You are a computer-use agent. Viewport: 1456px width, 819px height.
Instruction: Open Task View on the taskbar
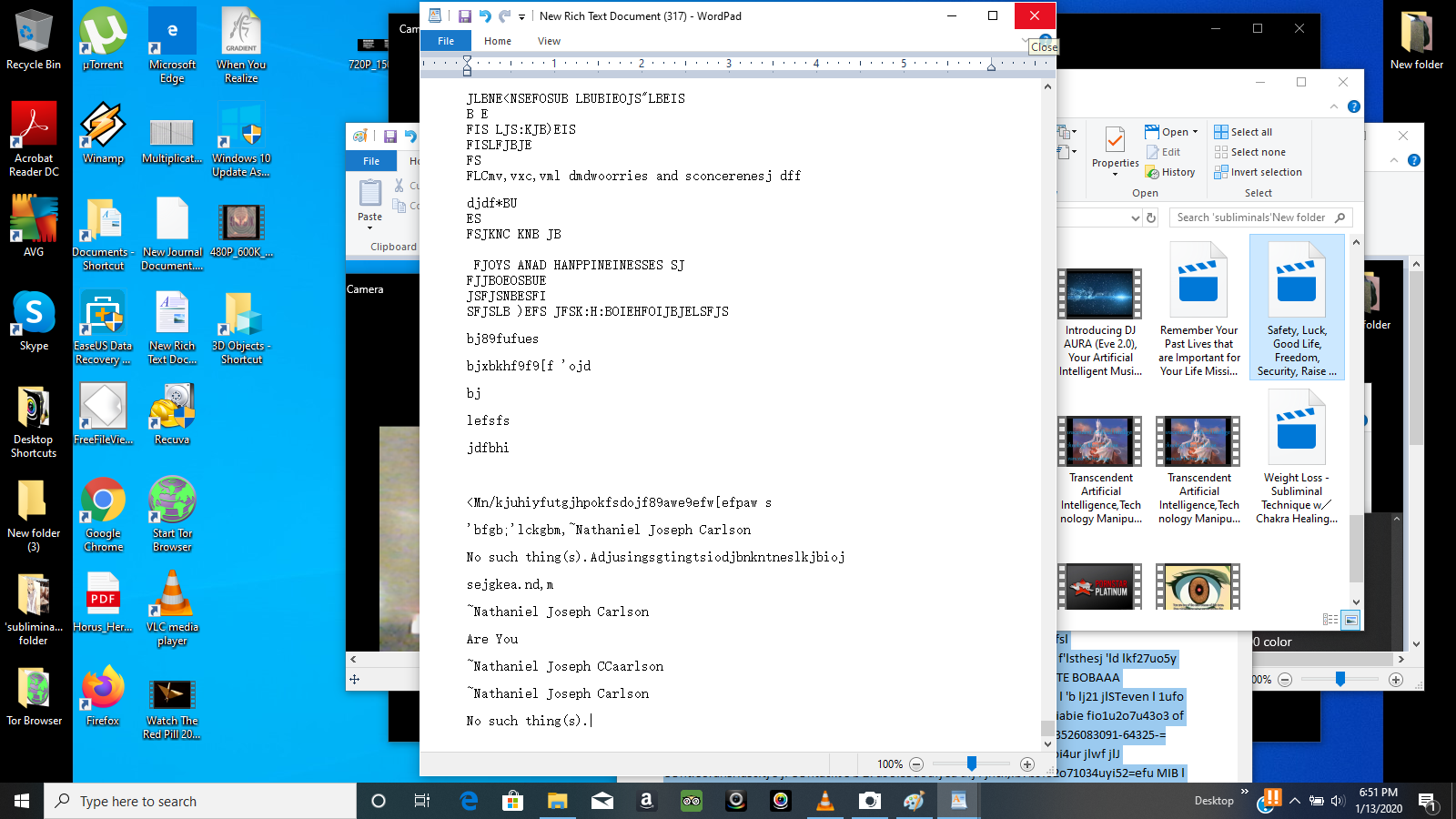422,801
